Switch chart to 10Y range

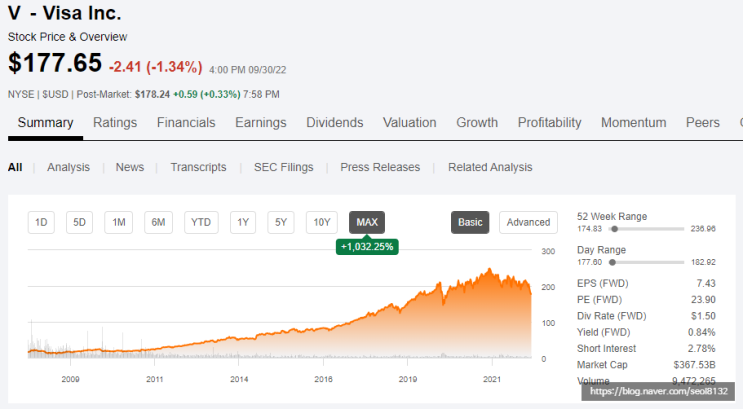pyautogui.click(x=322, y=222)
